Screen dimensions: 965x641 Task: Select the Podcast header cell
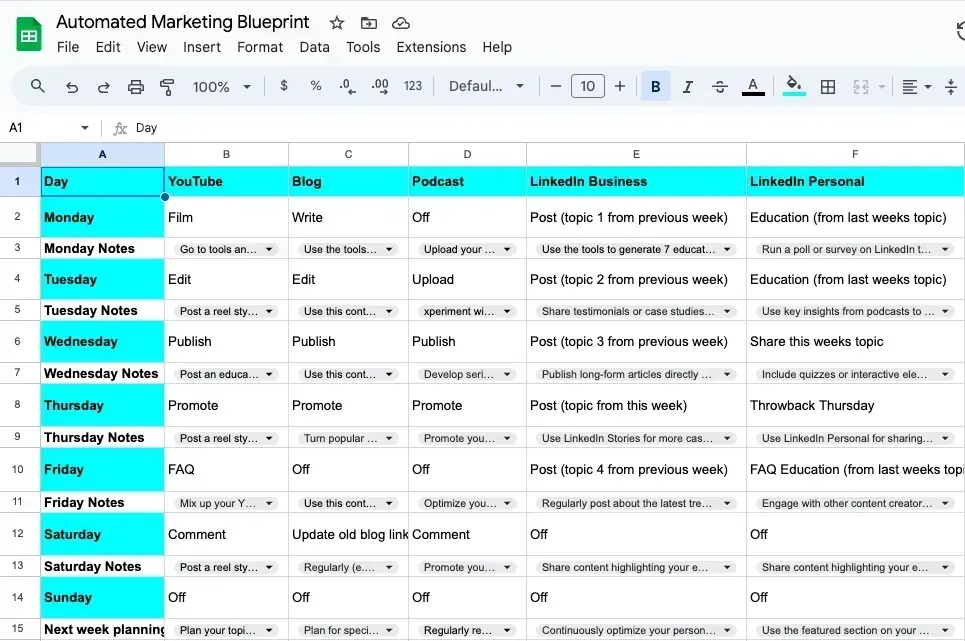(x=467, y=181)
